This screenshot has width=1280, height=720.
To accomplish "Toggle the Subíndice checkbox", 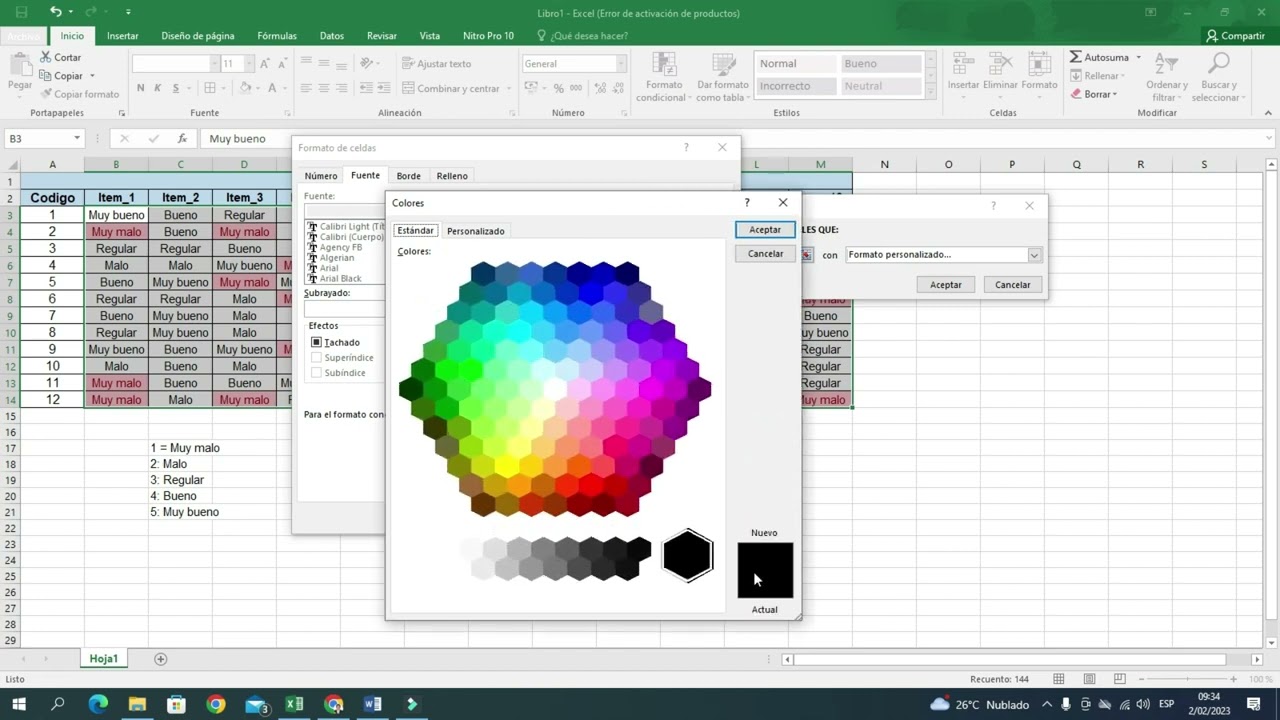I will tap(317, 372).
